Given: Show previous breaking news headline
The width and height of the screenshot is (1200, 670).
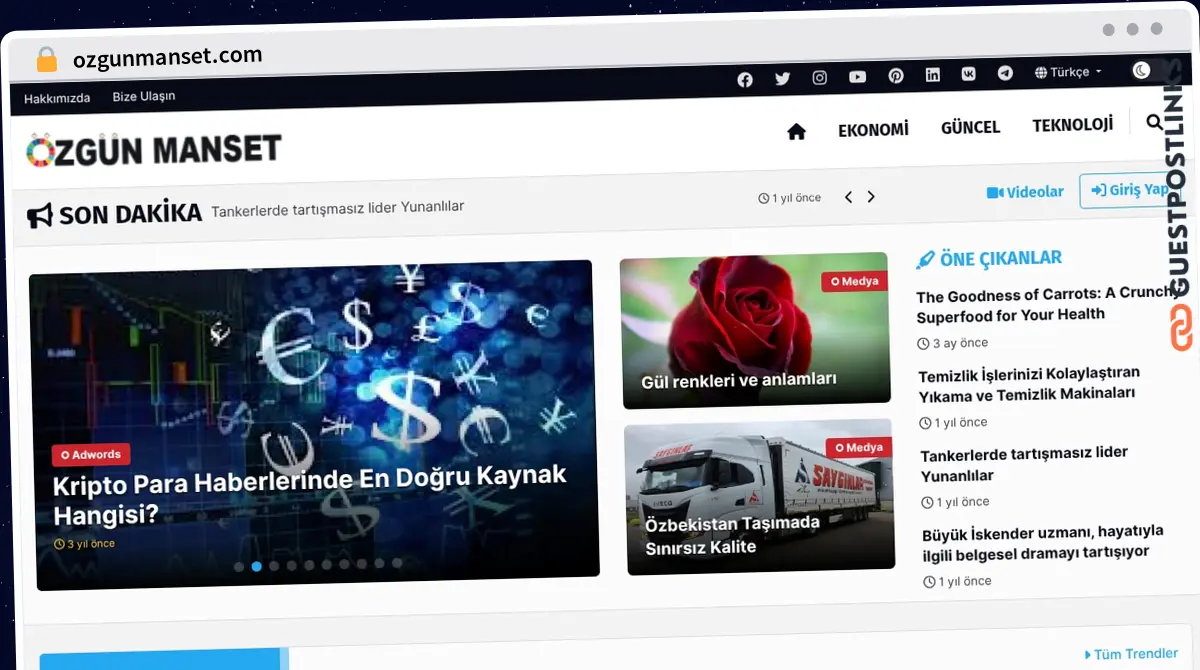Looking at the screenshot, I should pos(848,197).
